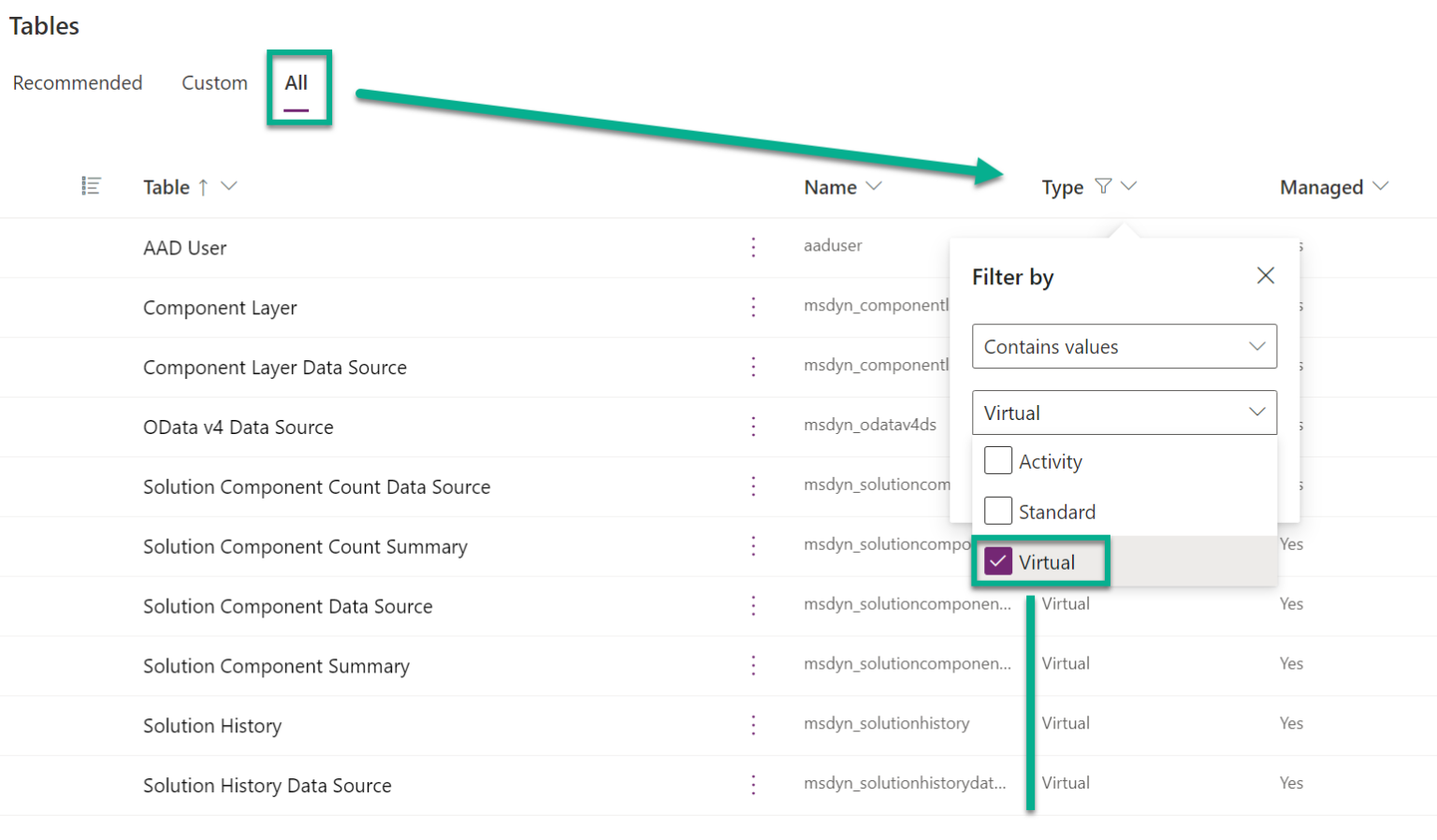The width and height of the screenshot is (1437, 840).
Task: Select the Solution Component Count Data Source table
Action: [316, 486]
